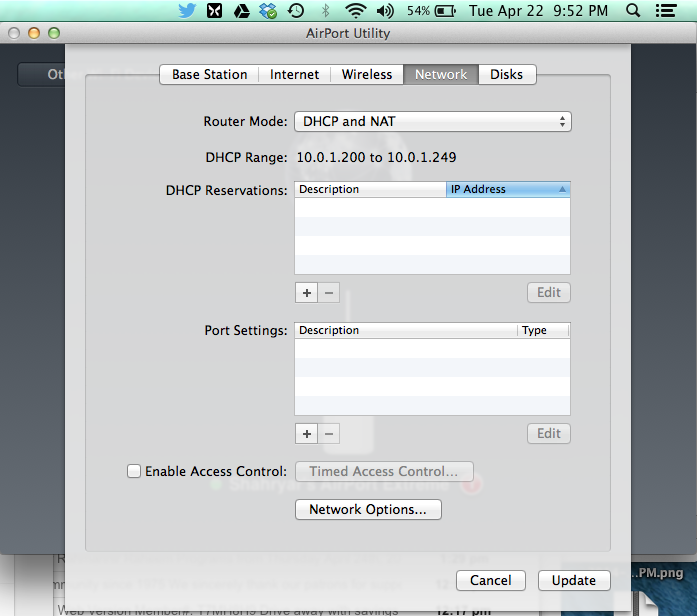Open Spotlight search magnifier

pos(633,10)
